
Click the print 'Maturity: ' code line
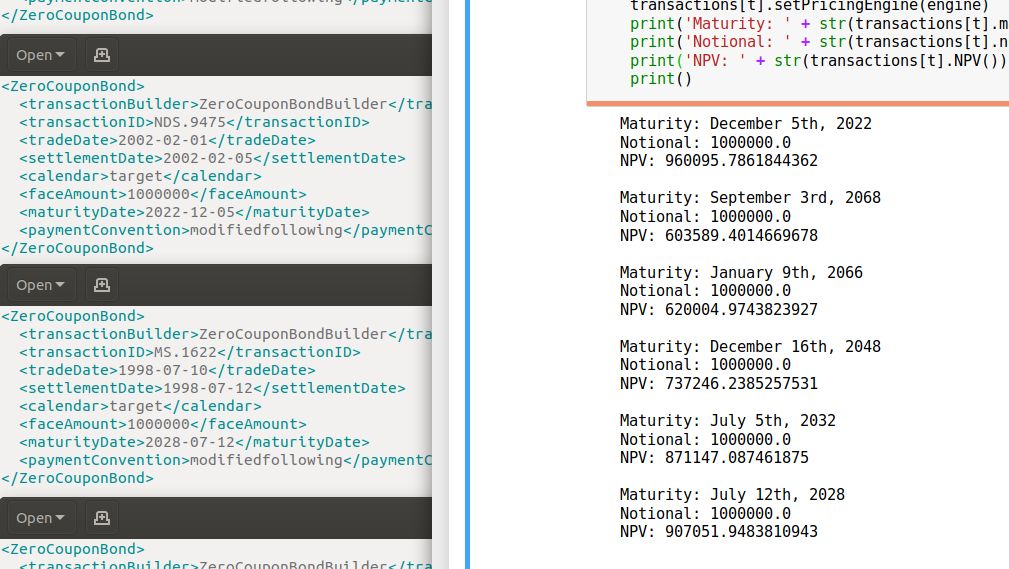[x=819, y=24]
